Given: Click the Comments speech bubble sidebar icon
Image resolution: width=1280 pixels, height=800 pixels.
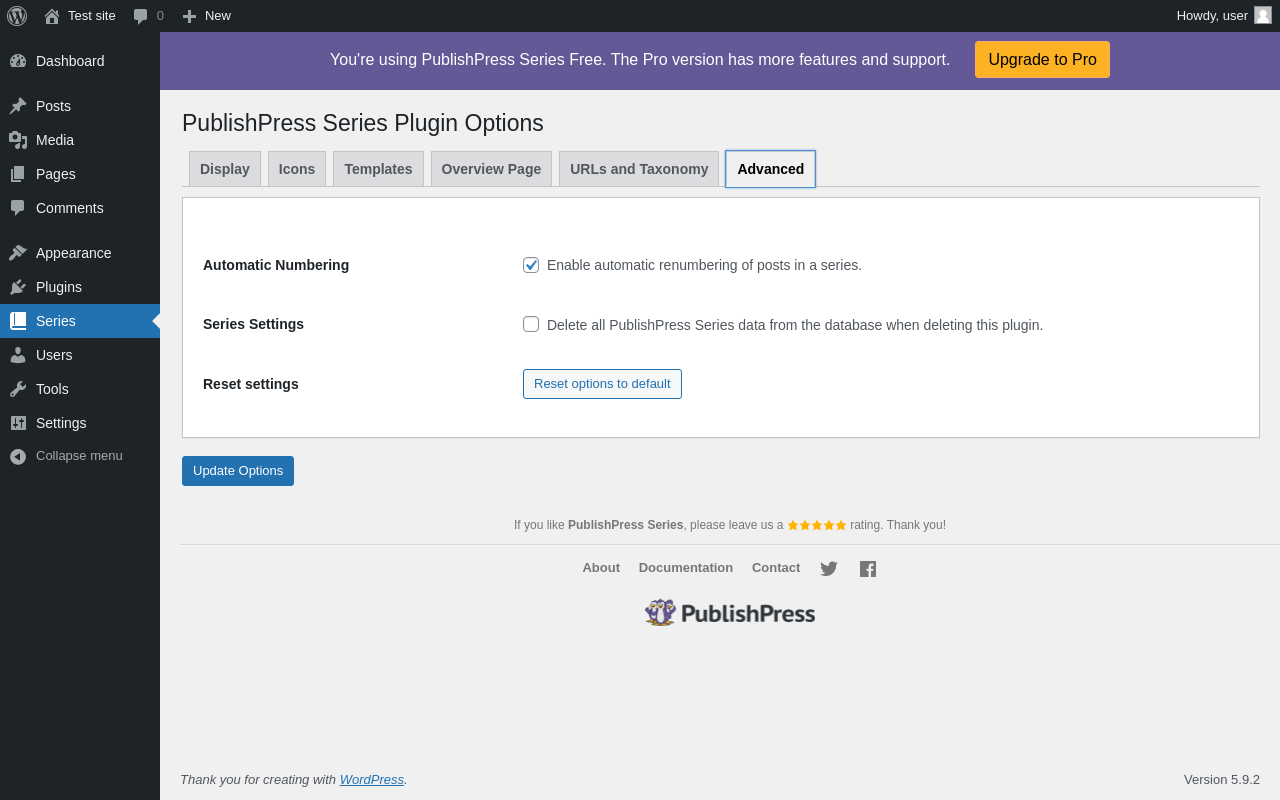Looking at the screenshot, I should pos(18,208).
